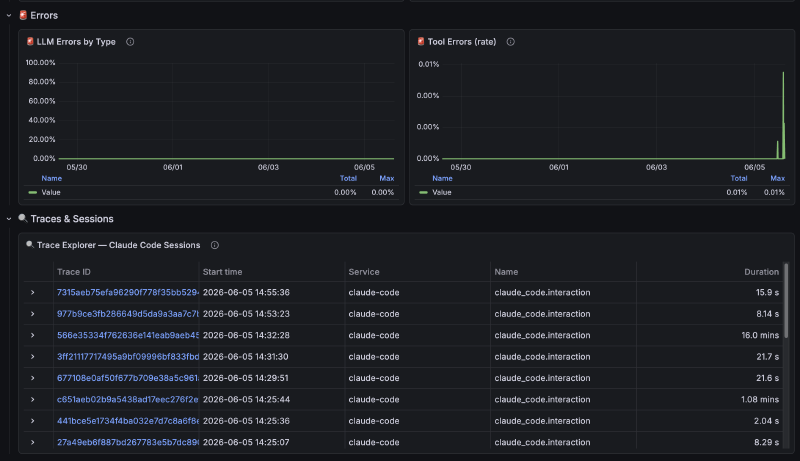The width and height of the screenshot is (800, 461).
Task: Toggle the Value series in Tool Errors legend
Action: tap(442, 192)
